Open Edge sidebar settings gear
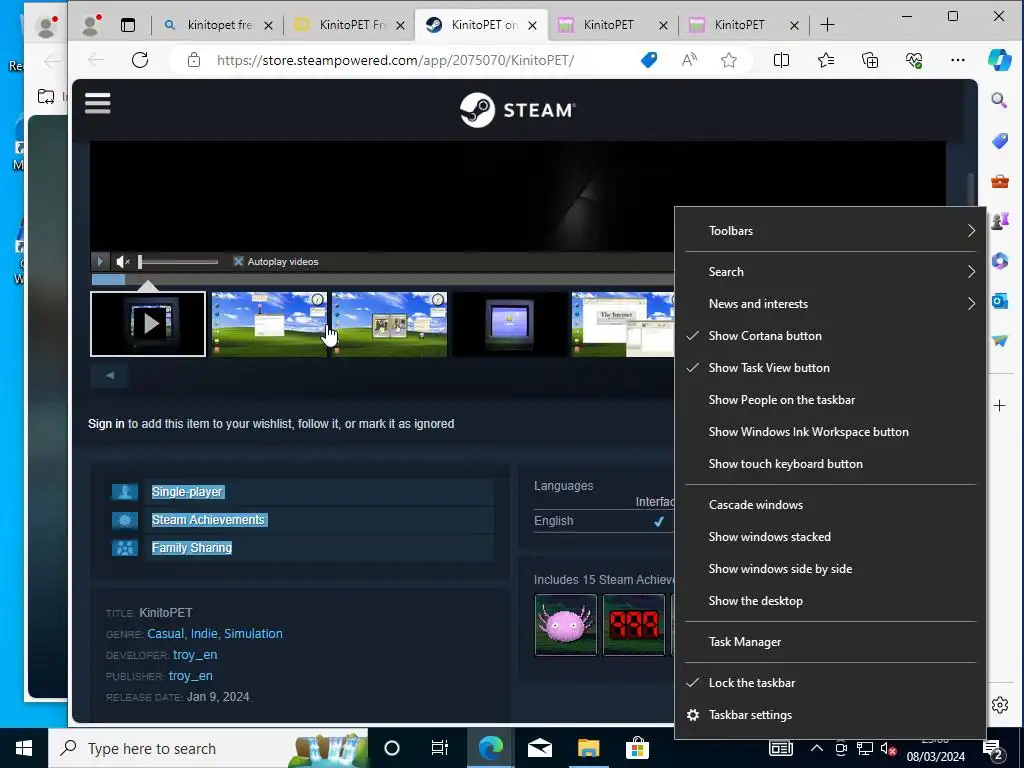1024x768 pixels. coord(999,705)
